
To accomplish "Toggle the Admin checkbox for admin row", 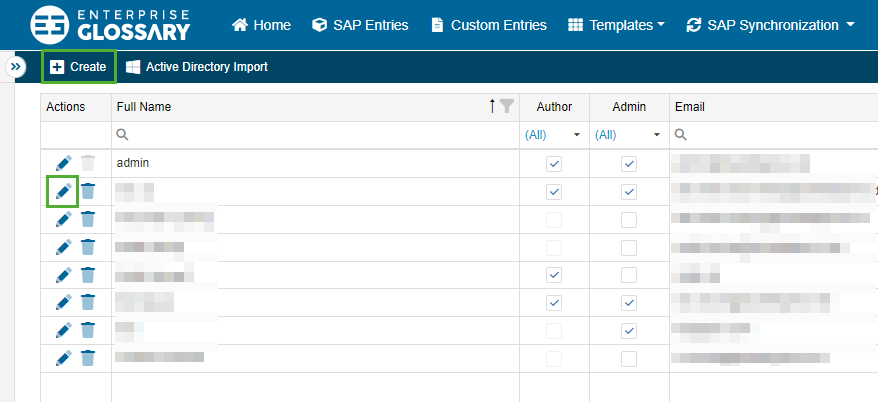I will tap(629, 164).
